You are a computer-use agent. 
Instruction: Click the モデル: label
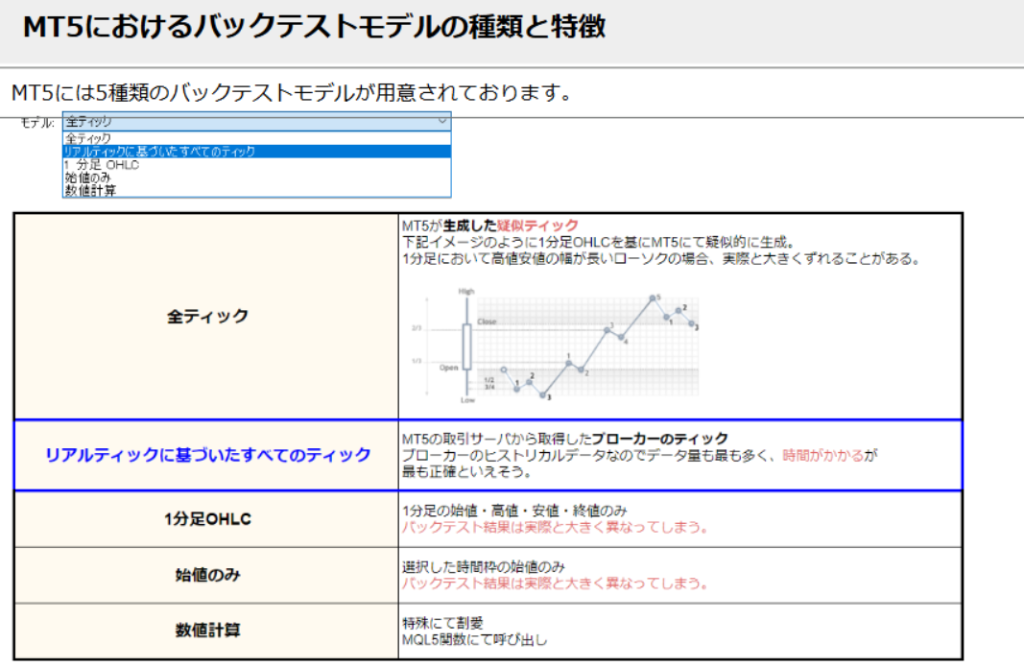[38, 123]
